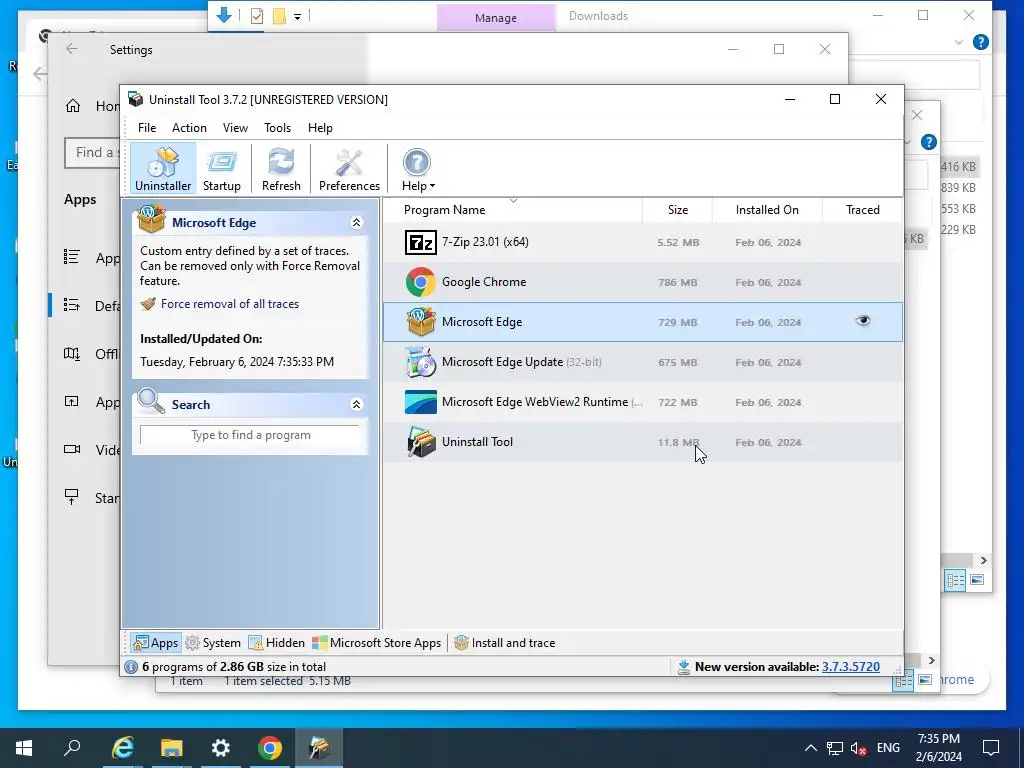Click the Microsoft Edge box icon in list
This screenshot has height=768, width=1024.
pos(421,322)
